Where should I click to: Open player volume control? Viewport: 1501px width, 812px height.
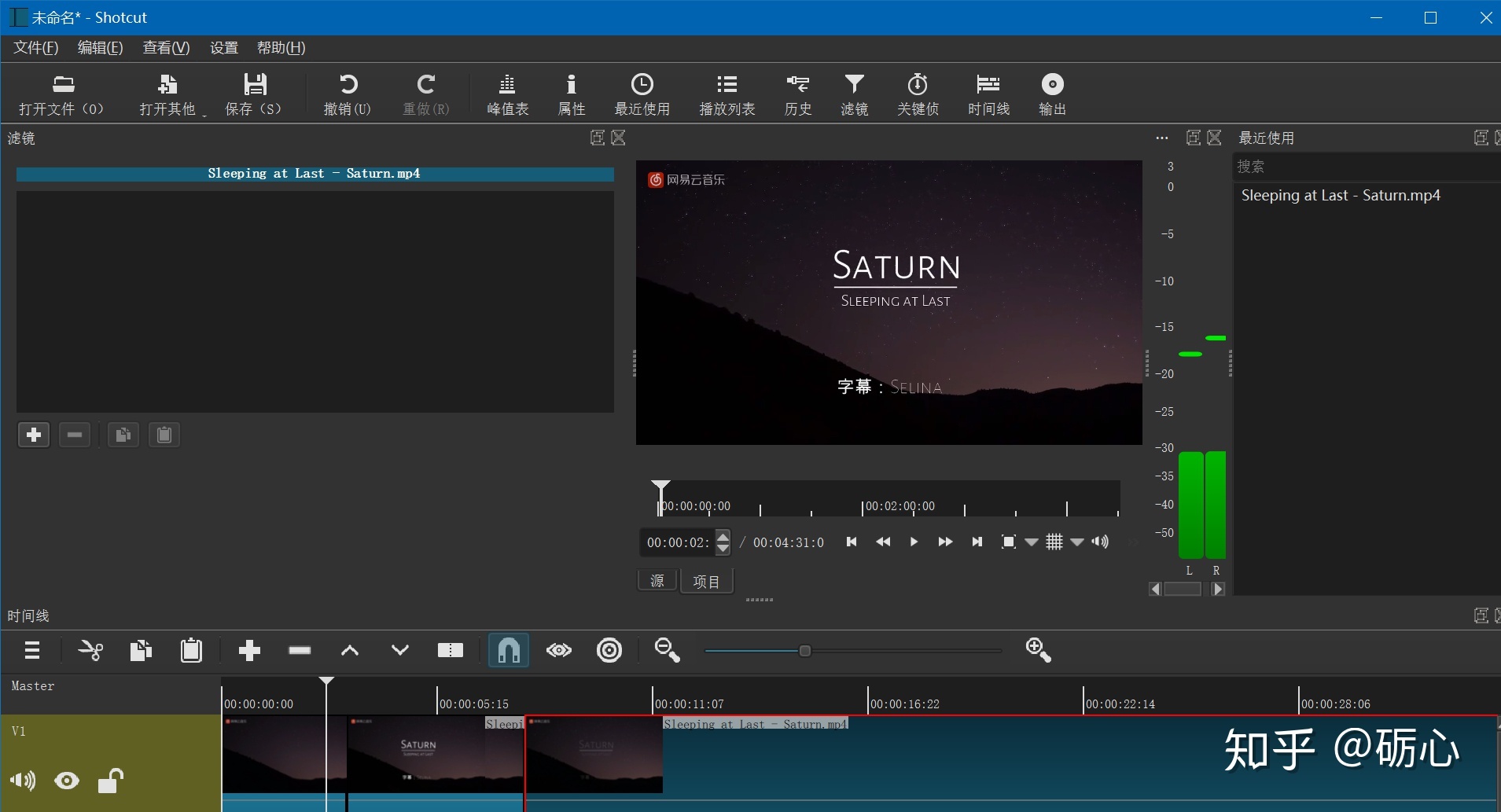tap(1100, 542)
